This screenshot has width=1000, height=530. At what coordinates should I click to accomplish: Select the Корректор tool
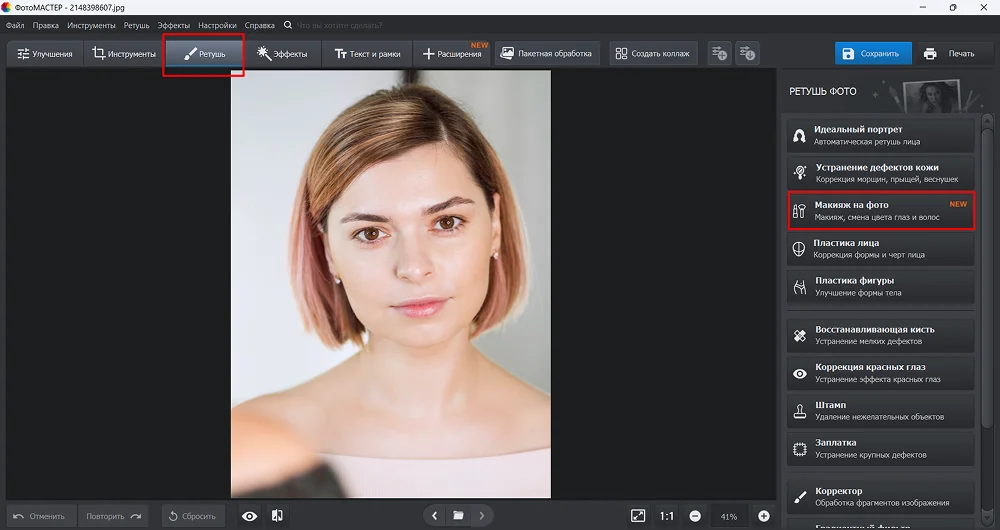880,496
